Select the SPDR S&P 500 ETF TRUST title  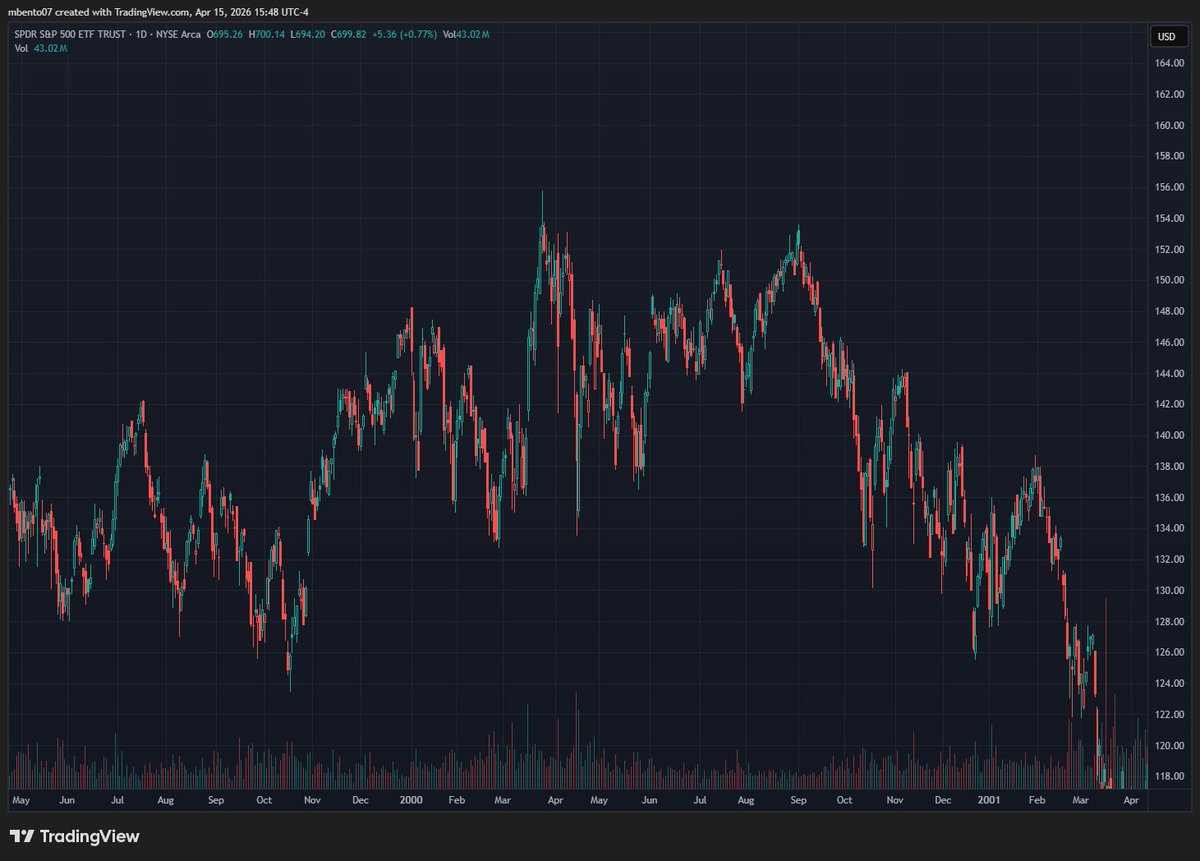(70, 34)
